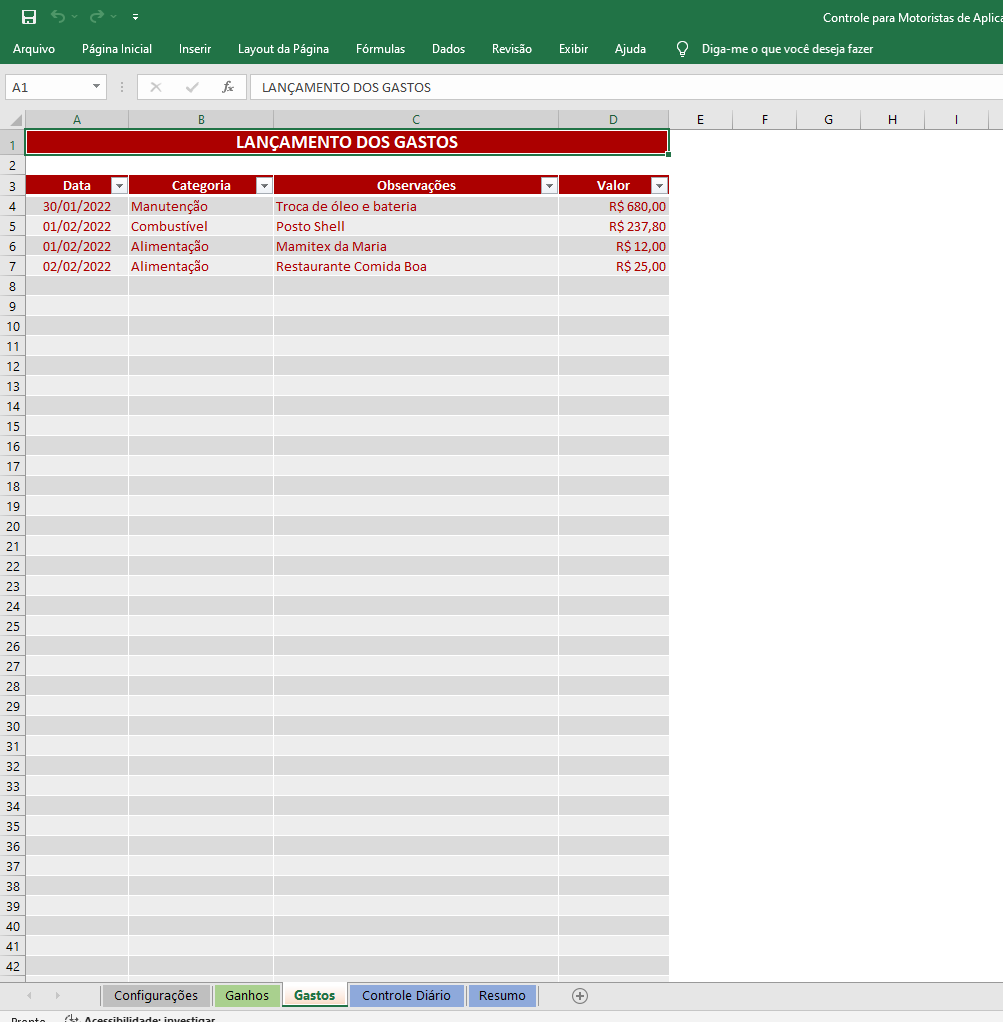The width and height of the screenshot is (1003, 1022).
Task: Click the Insert Function fx icon
Action: [x=227, y=87]
